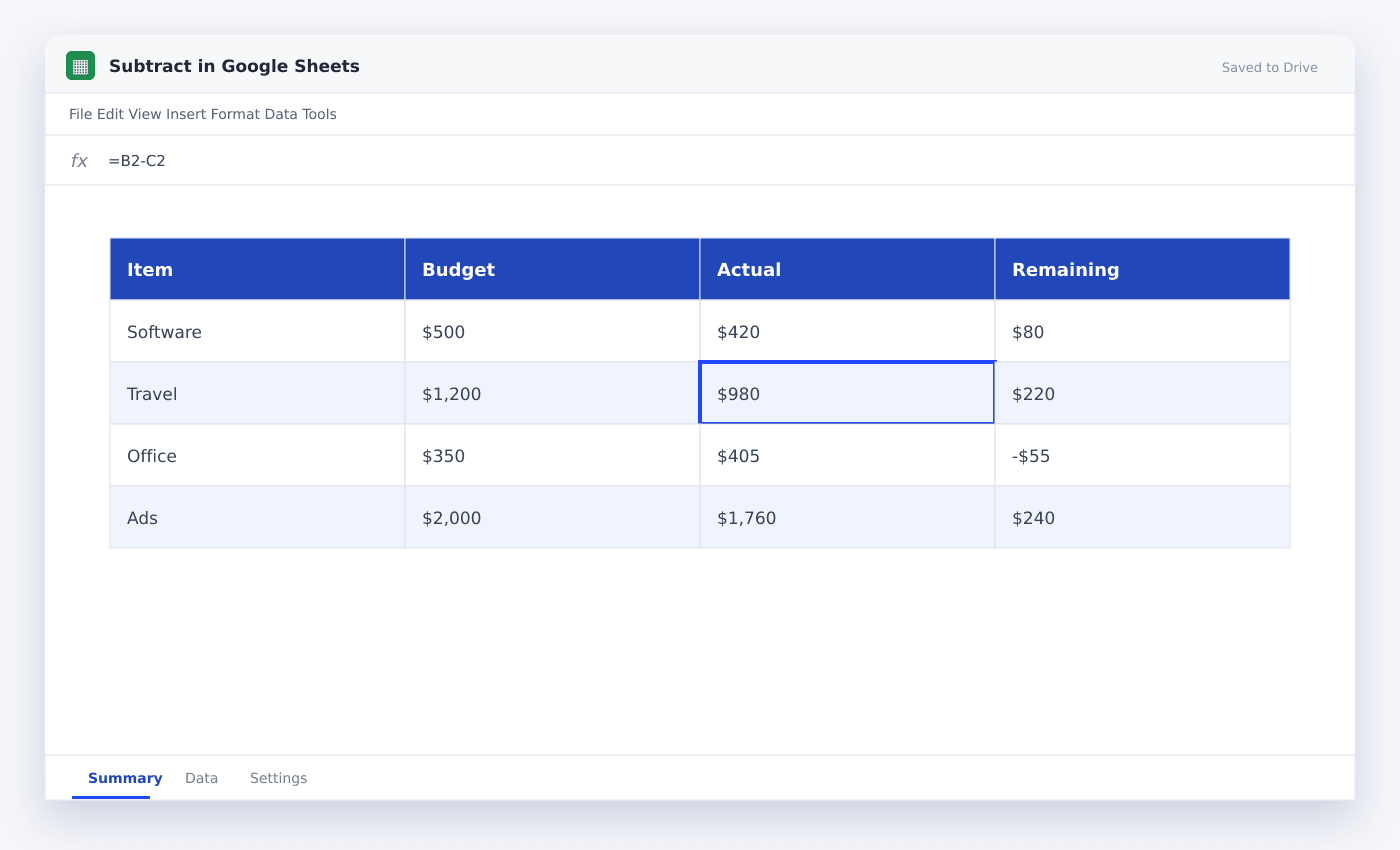Select the $2,000 budget cell
Image resolution: width=1400 pixels, height=850 pixels.
(x=552, y=517)
